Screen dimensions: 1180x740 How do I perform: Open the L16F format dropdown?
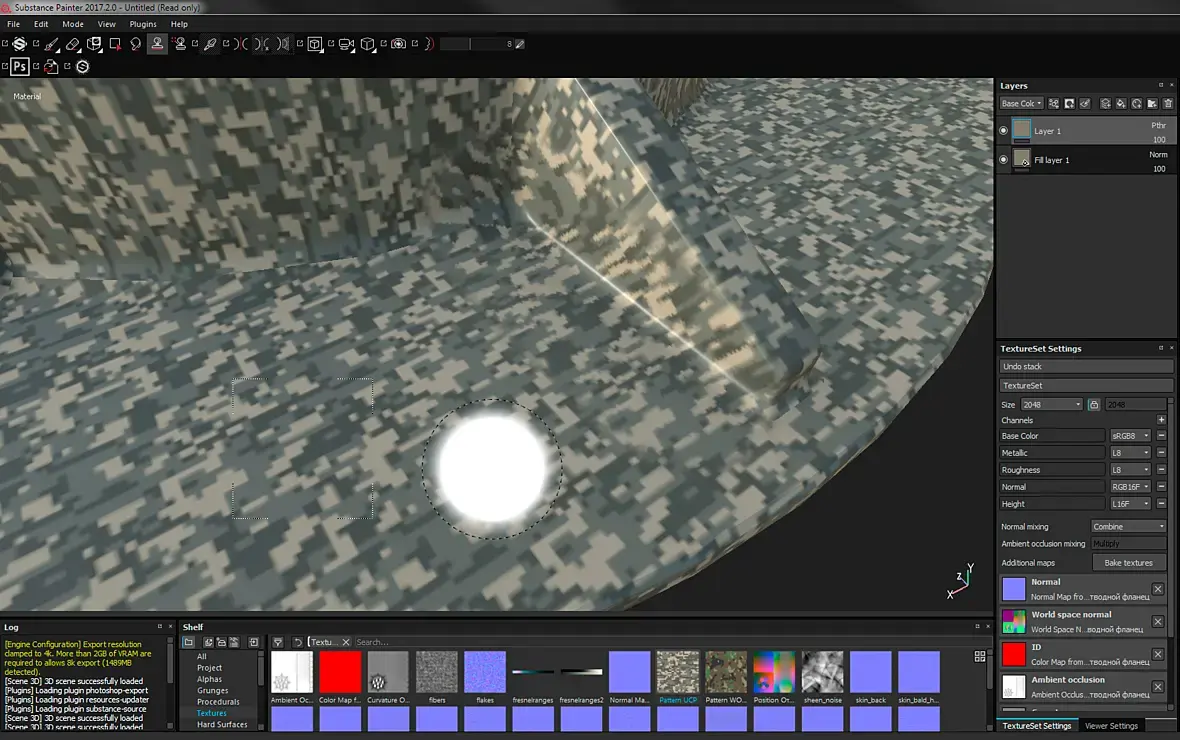[1130, 504]
